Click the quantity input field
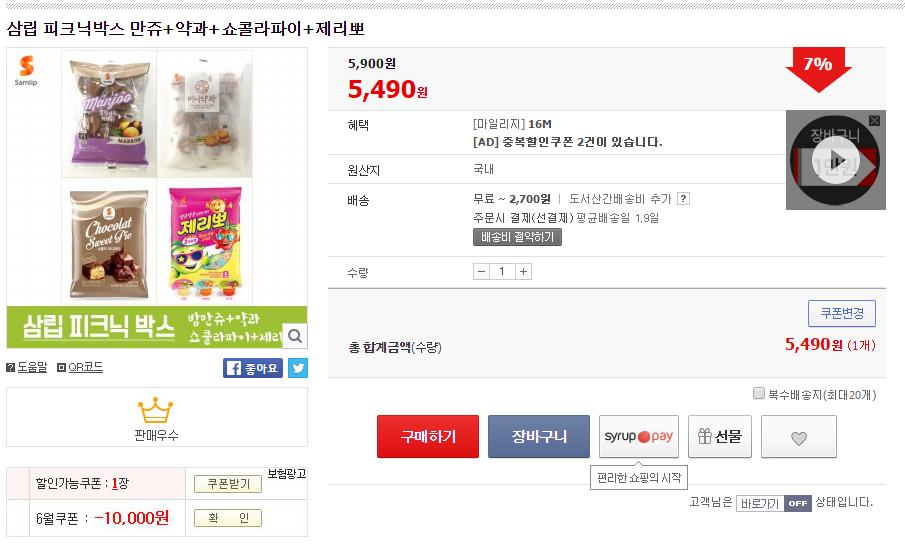The width and height of the screenshot is (905, 544). (502, 271)
